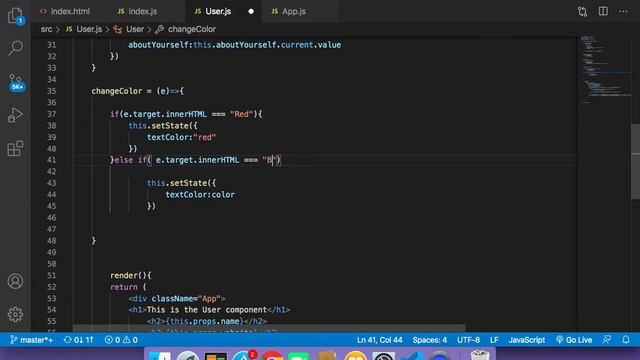This screenshot has width=640, height=360.
Task: Click the minimap code overview
Action: 606,69
